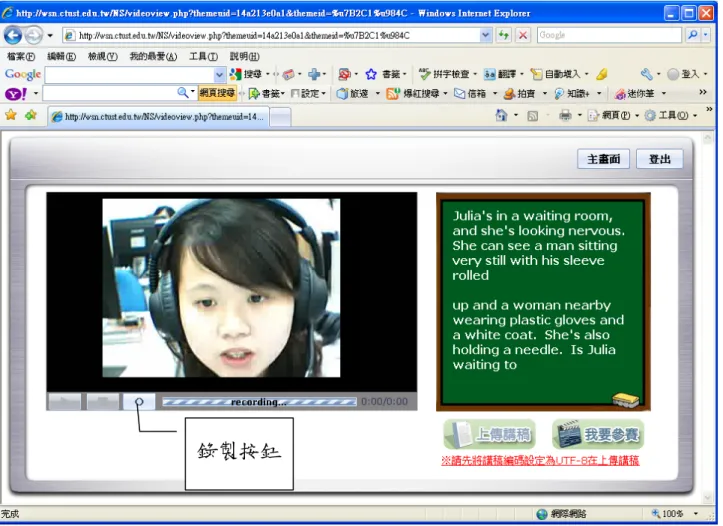
Task: Toggle the 設定 checkbox in Yahoo toolbar
Action: (295, 94)
